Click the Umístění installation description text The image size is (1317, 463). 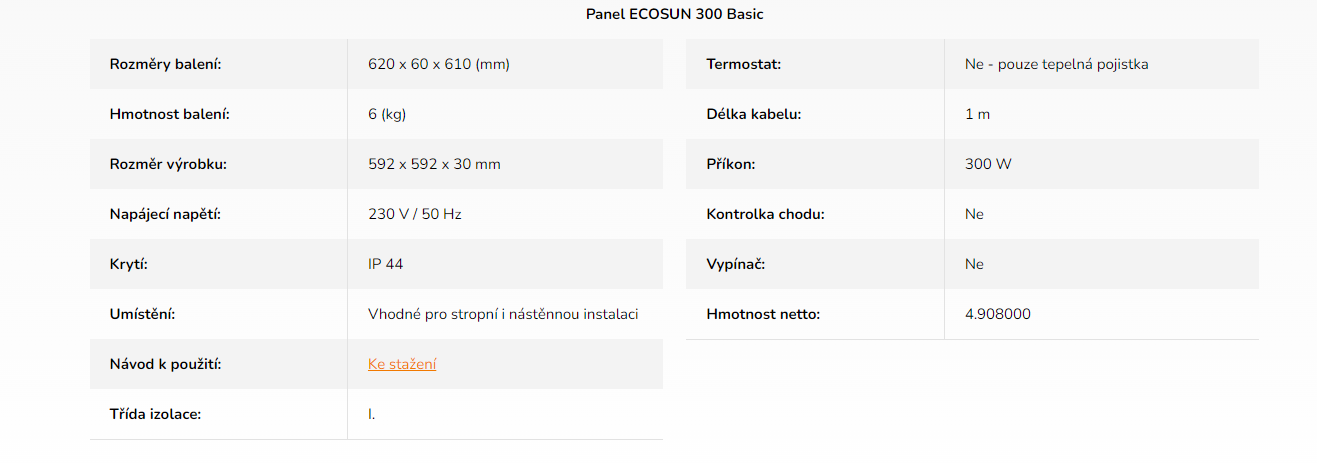click(x=503, y=314)
